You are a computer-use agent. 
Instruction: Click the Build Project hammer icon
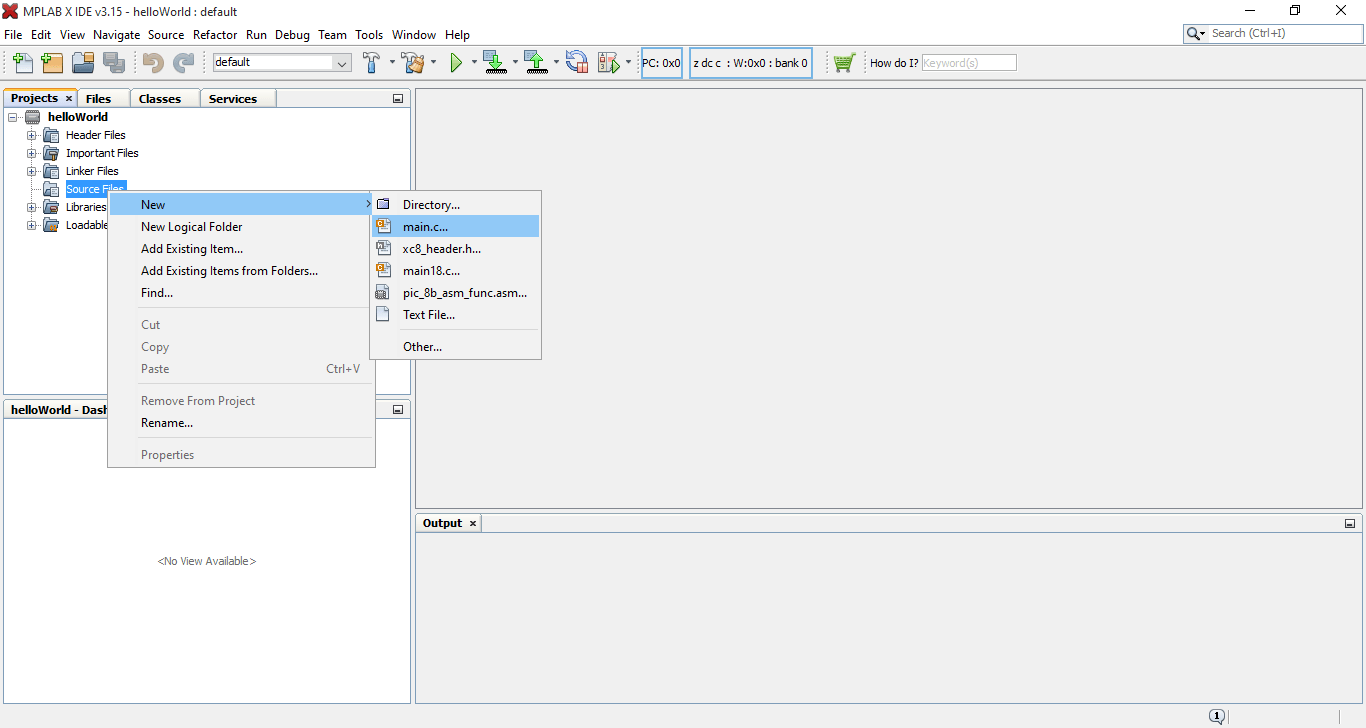(372, 63)
